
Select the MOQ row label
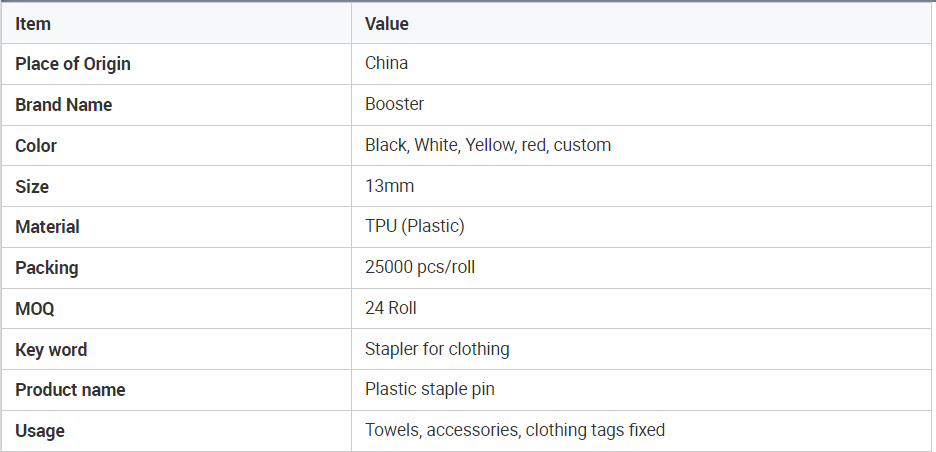[35, 309]
